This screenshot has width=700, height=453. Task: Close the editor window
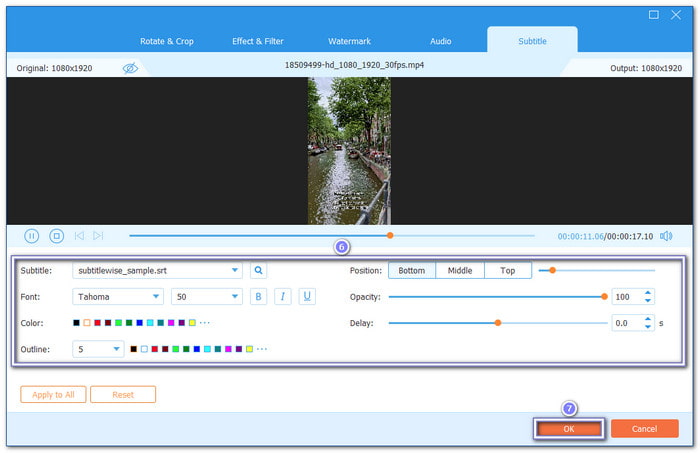pos(676,15)
